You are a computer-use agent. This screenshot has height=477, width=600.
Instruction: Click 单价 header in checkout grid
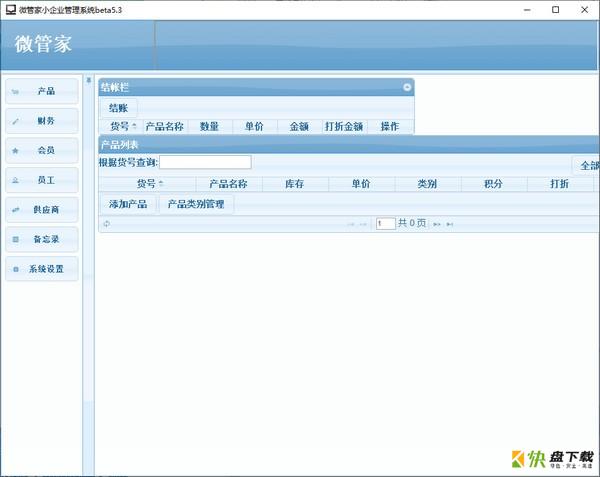(255, 126)
